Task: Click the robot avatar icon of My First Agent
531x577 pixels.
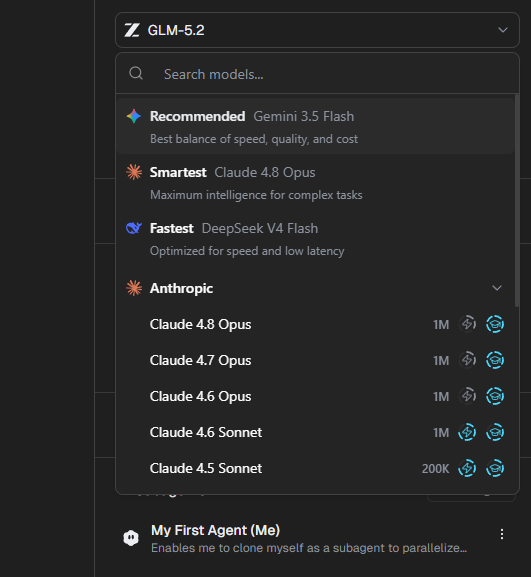Action: [x=131, y=538]
